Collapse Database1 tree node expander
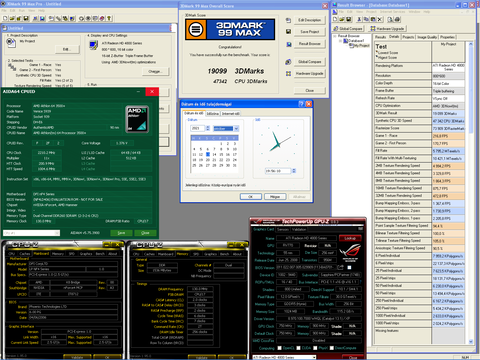This screenshot has height=360, width=480. click(x=340, y=41)
